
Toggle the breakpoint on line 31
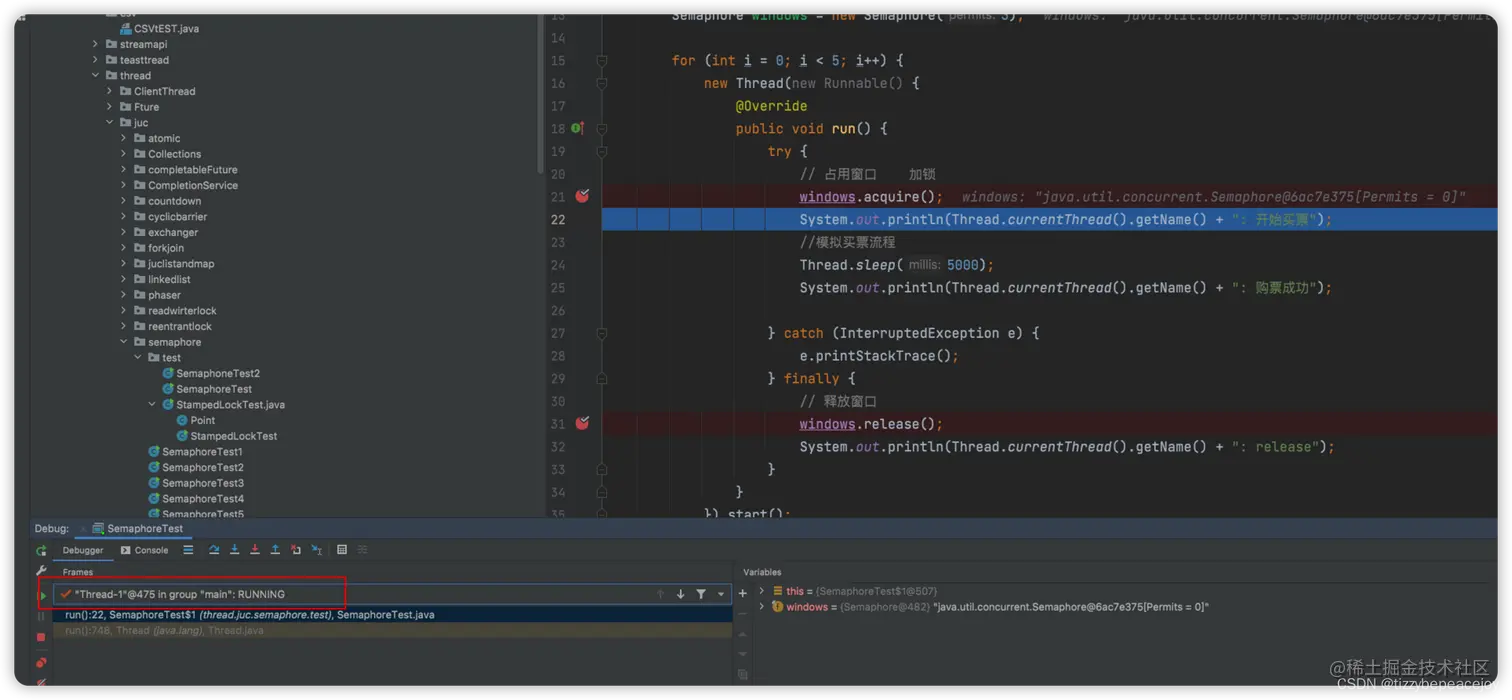tap(582, 423)
